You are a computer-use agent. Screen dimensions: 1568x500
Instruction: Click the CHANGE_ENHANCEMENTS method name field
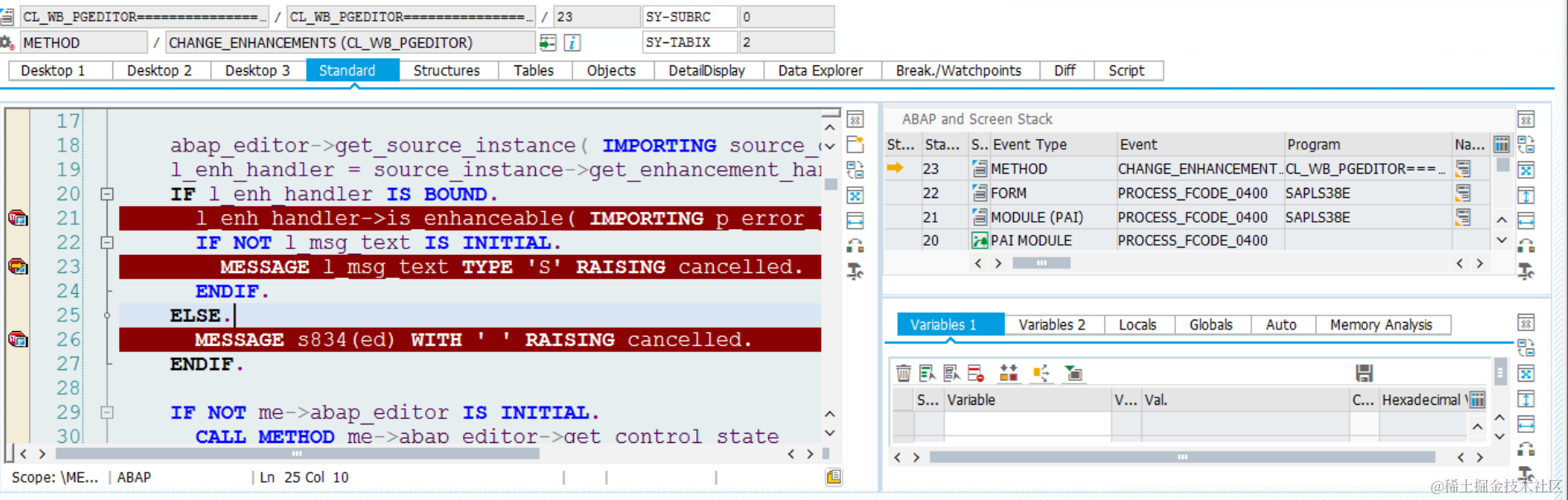tap(351, 42)
